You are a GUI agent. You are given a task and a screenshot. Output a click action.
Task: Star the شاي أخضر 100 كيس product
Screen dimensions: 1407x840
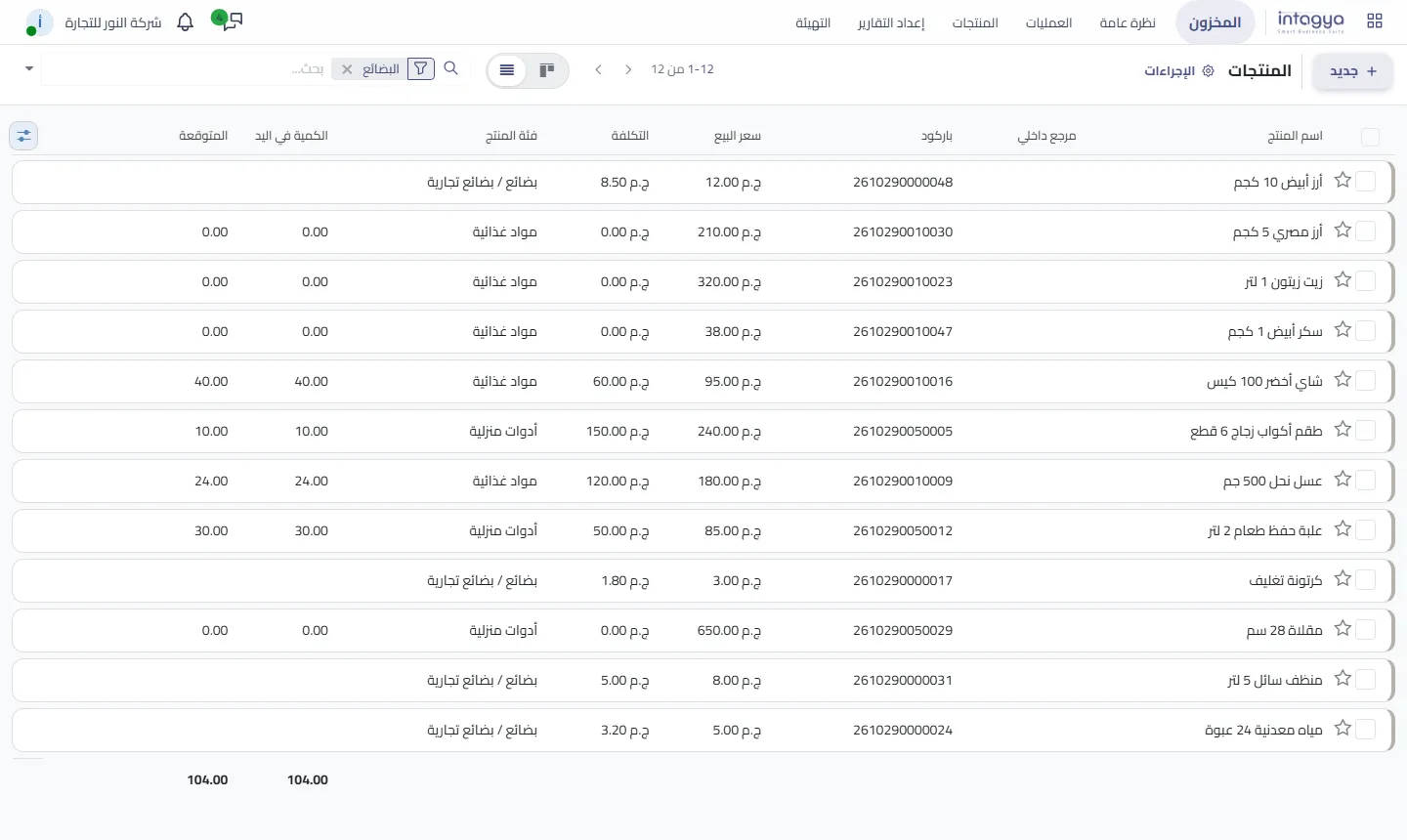1343,380
